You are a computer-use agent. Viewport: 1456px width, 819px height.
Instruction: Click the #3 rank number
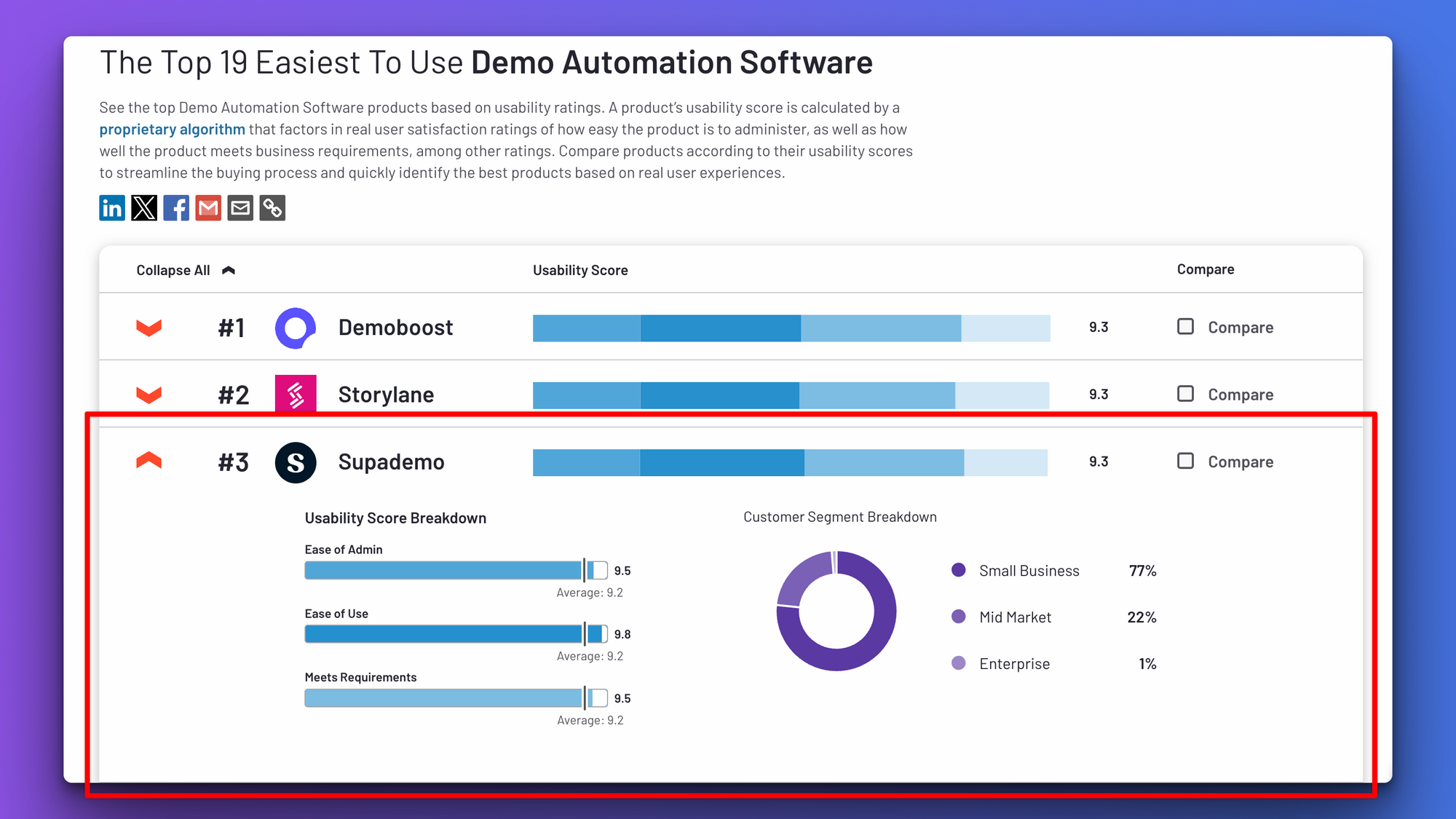[x=234, y=463]
